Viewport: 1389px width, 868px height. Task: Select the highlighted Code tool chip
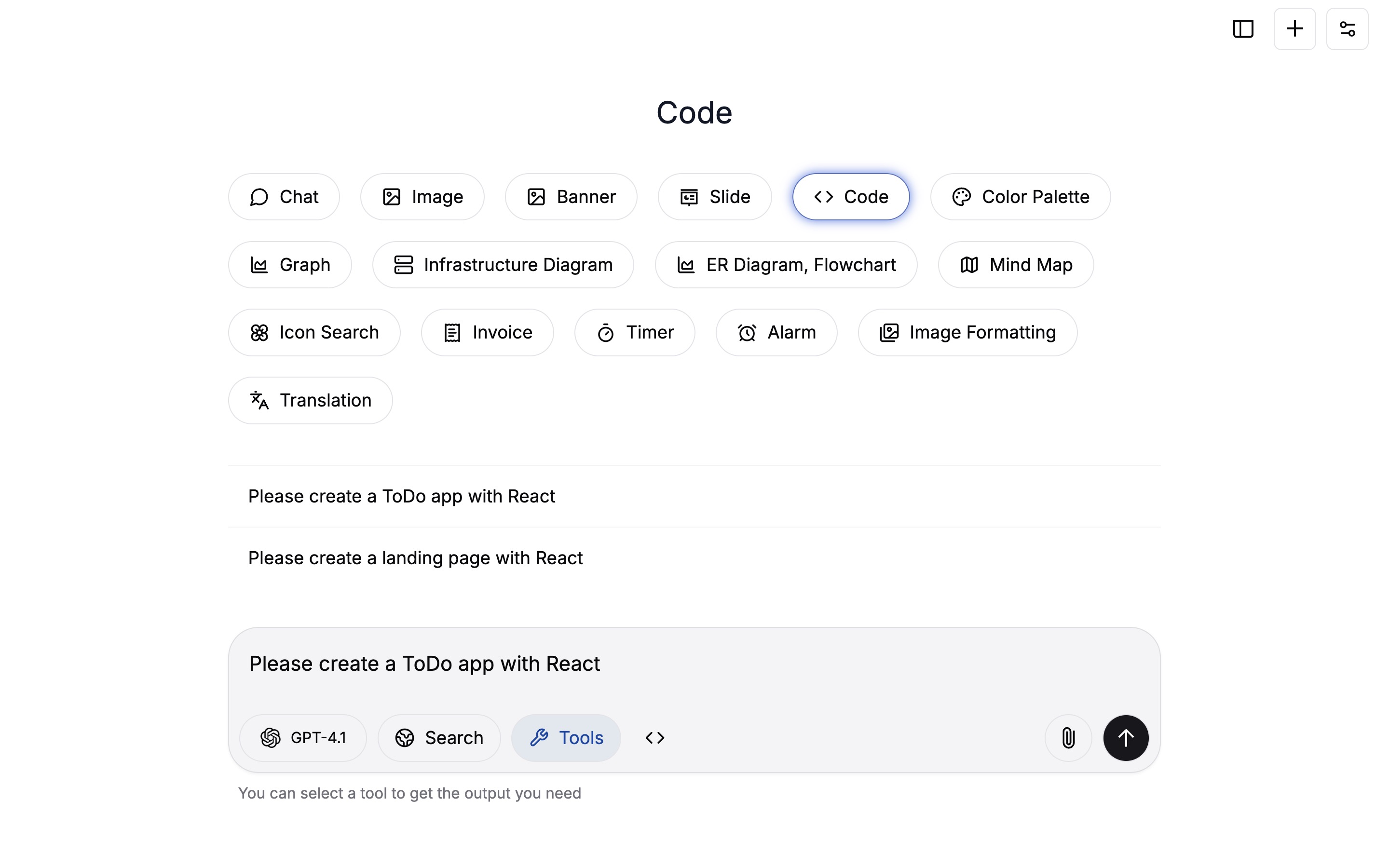click(851, 197)
